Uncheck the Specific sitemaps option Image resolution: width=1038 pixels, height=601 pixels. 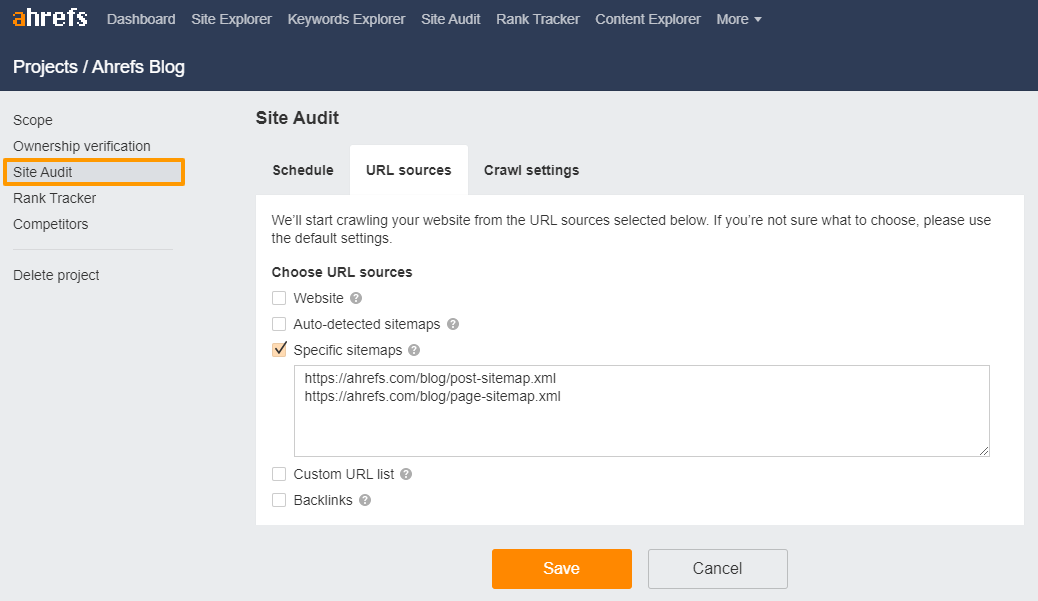(279, 349)
